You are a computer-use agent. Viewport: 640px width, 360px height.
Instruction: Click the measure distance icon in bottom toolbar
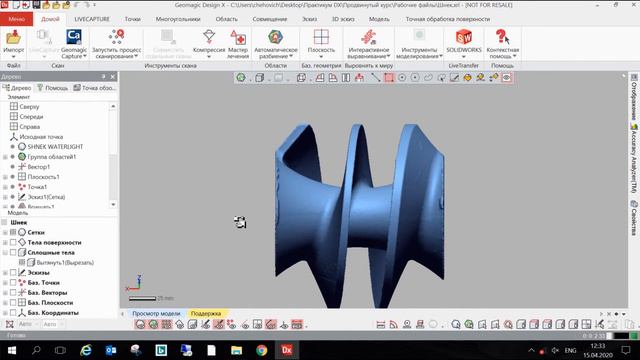(x=380, y=324)
